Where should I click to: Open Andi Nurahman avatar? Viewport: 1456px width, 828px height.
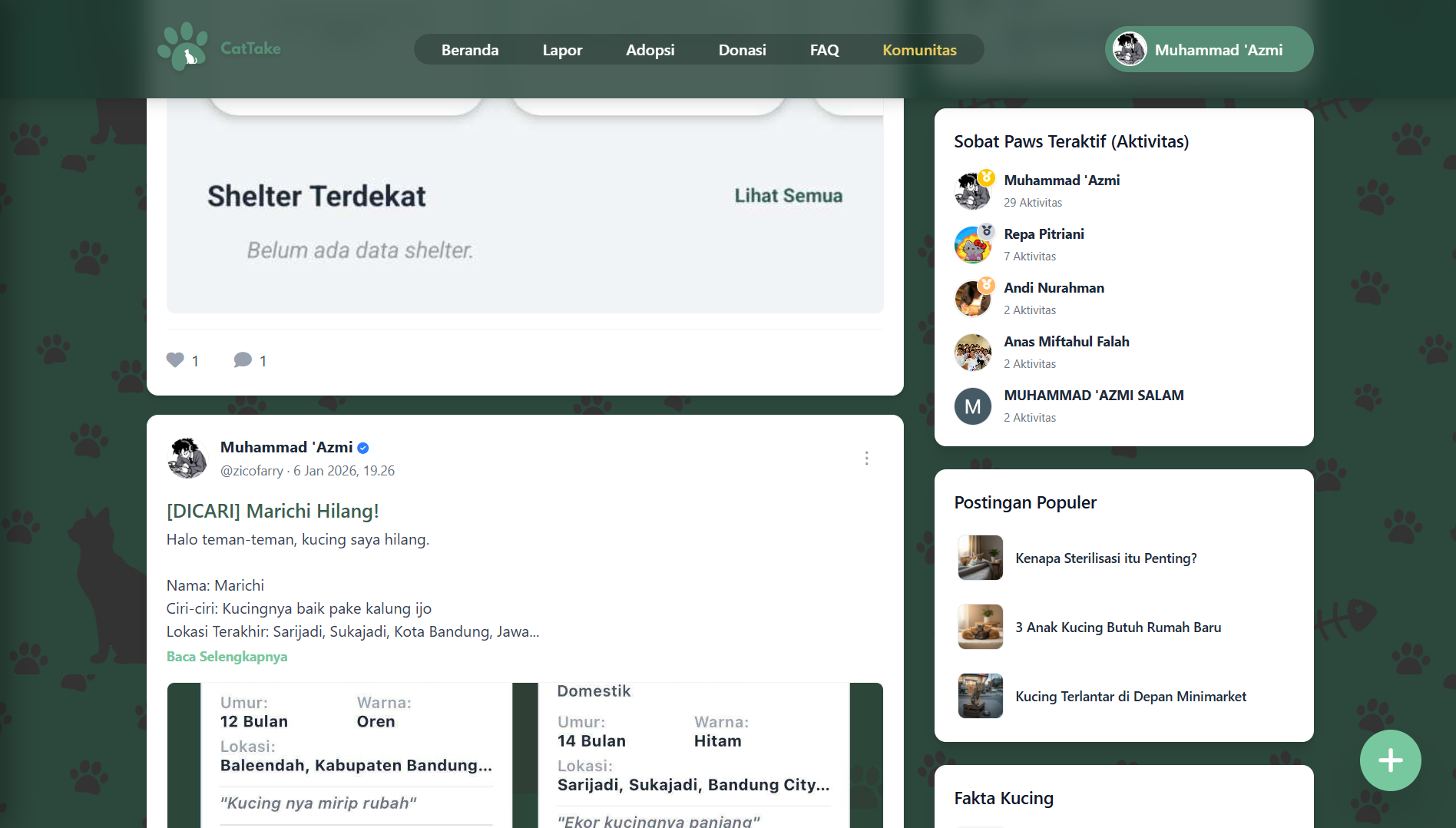click(x=972, y=298)
